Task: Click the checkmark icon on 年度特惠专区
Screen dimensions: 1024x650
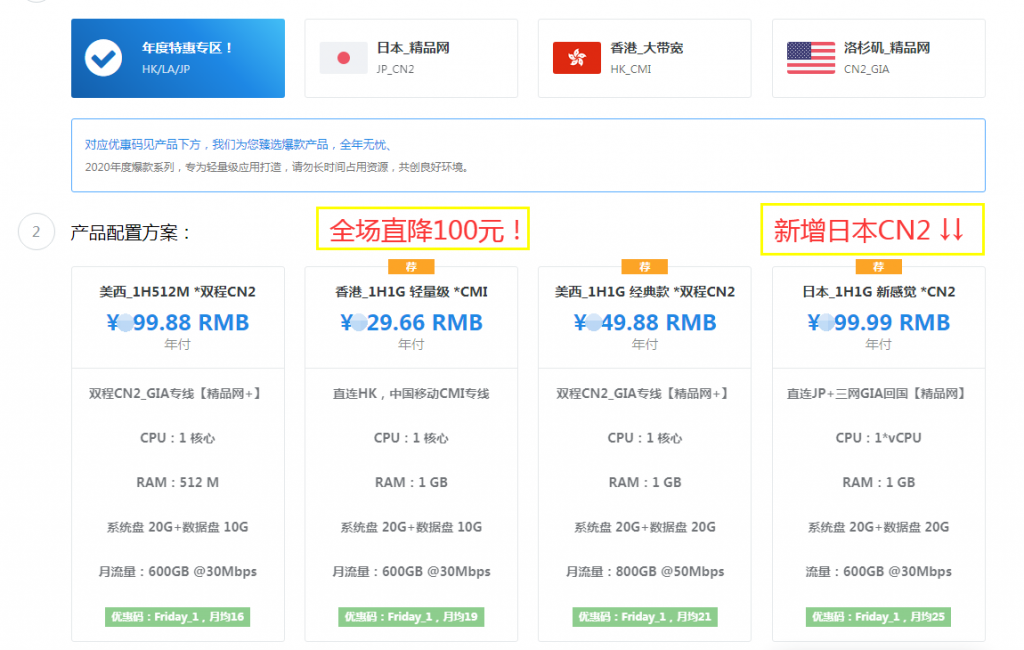Action: (103, 58)
